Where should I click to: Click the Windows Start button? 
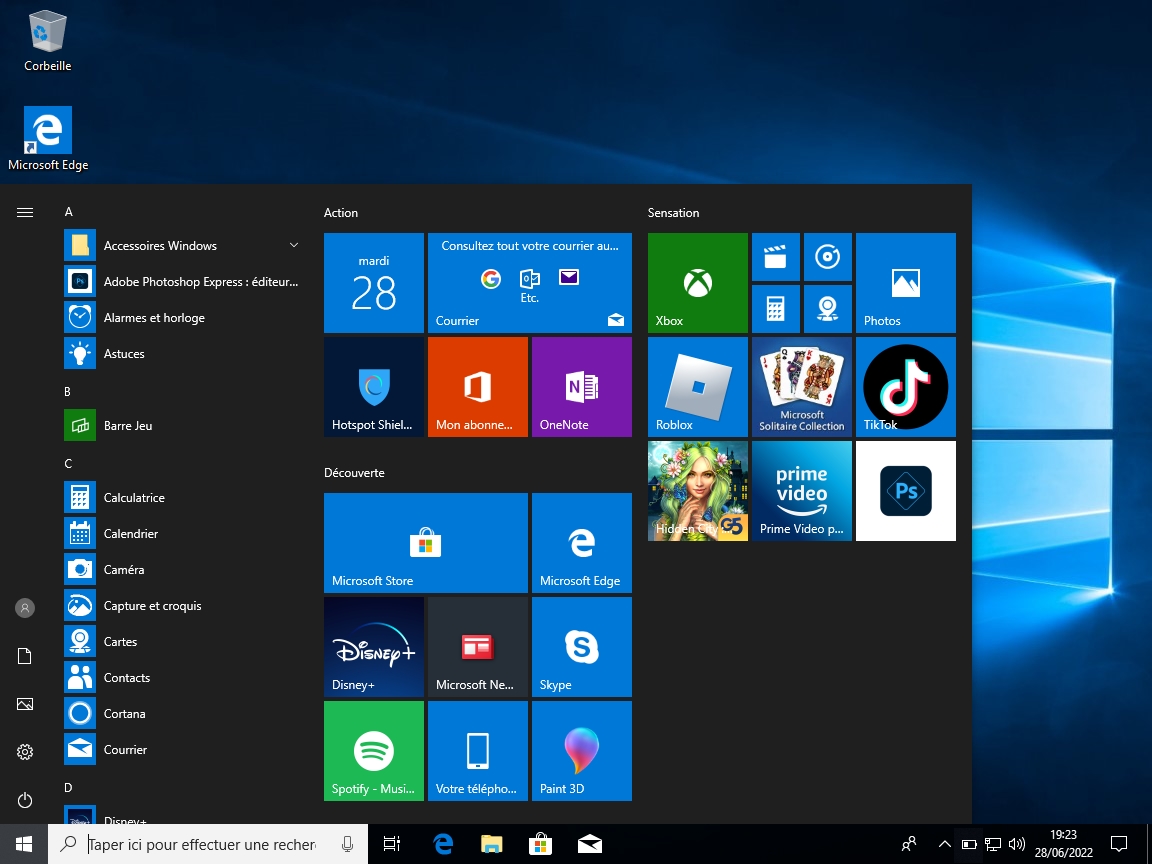tap(24, 844)
